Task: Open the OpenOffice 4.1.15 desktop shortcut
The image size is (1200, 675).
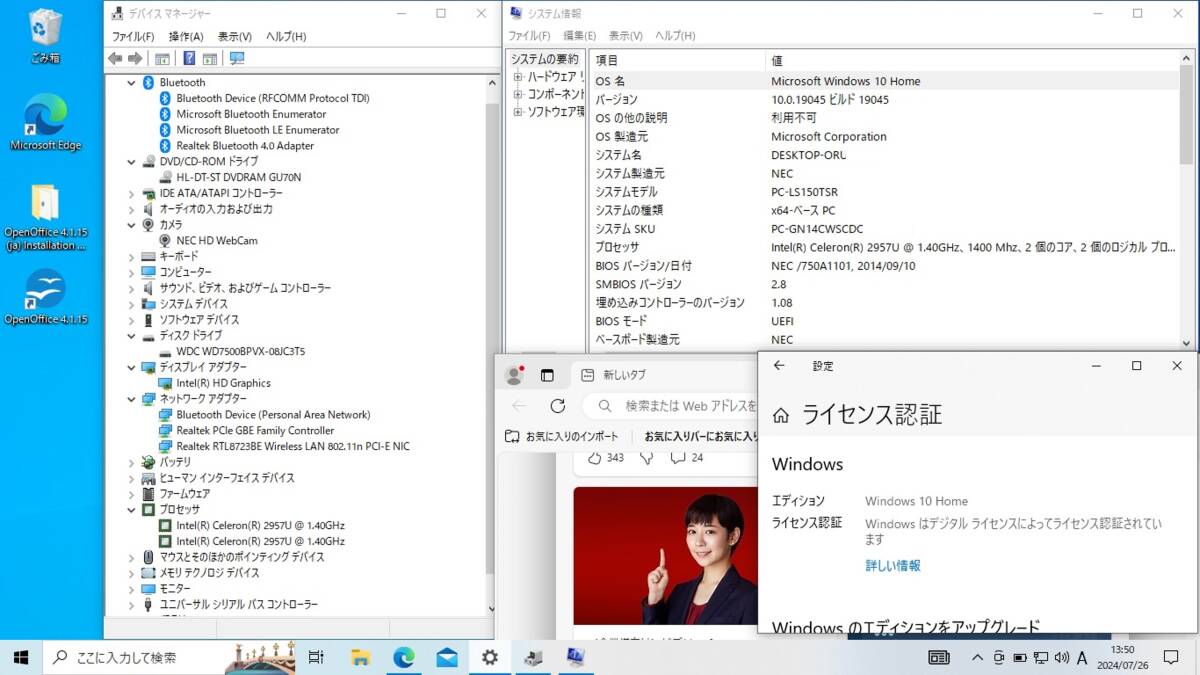Action: pos(44,297)
